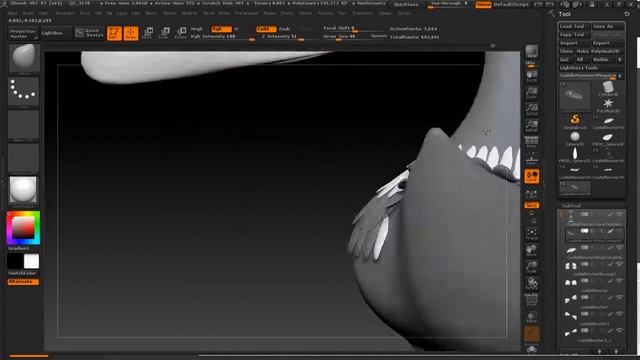Toggle PolyF polyframe display
This screenshot has height=360, width=640.
[x=531, y=300]
